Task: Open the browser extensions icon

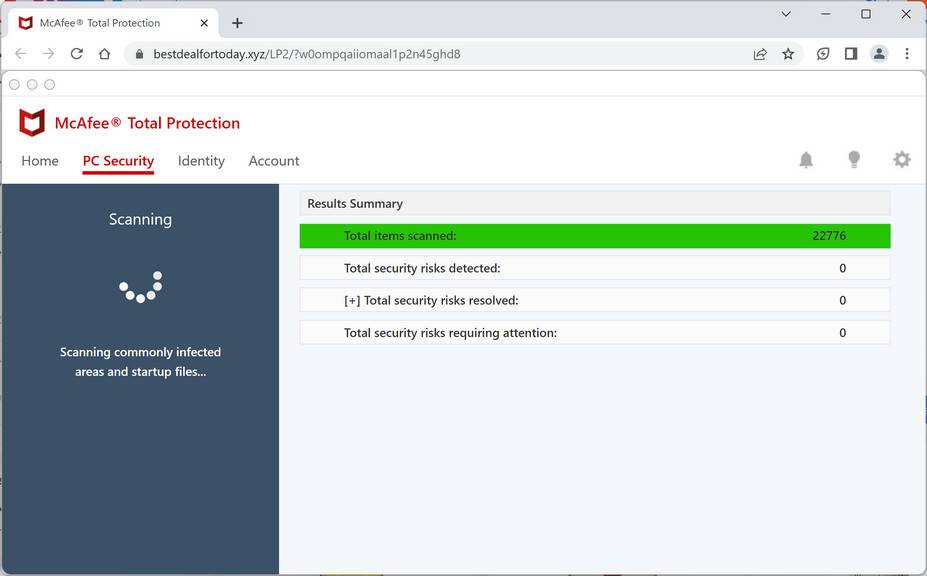Action: pos(823,54)
